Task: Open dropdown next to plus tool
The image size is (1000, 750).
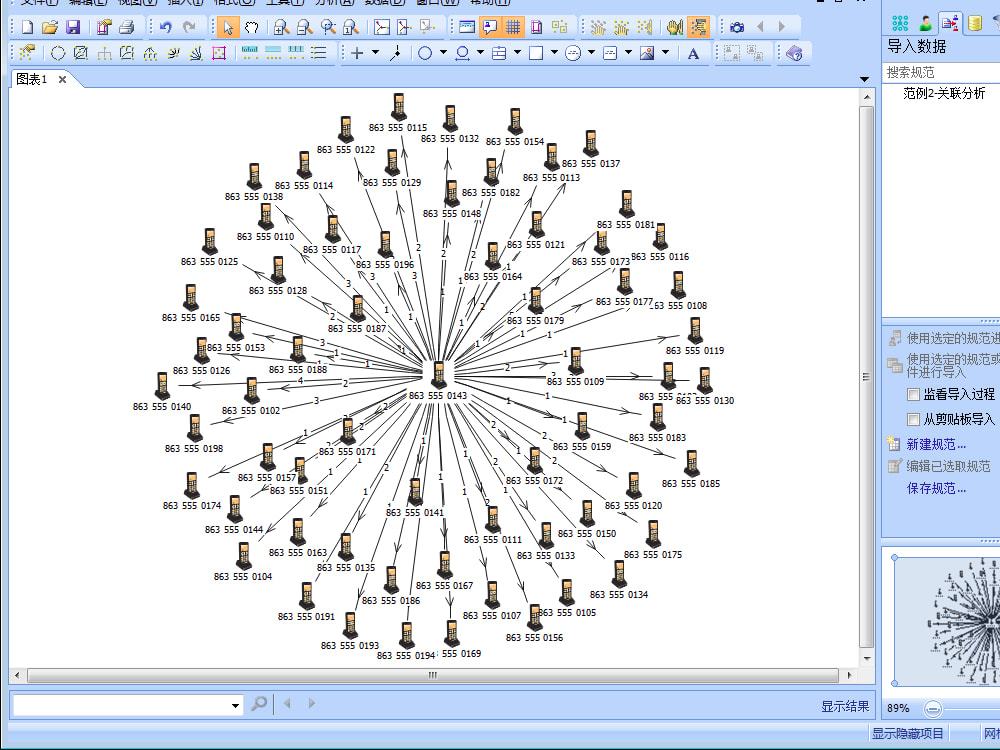Action: click(375, 53)
